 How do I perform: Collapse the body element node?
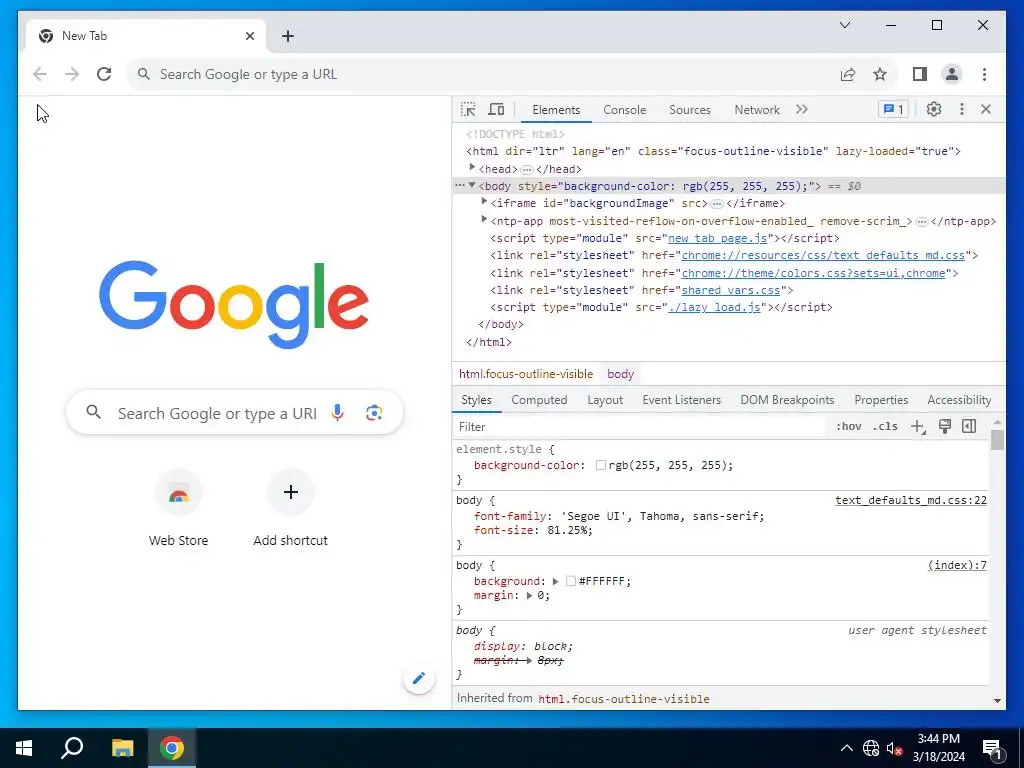(x=472, y=185)
